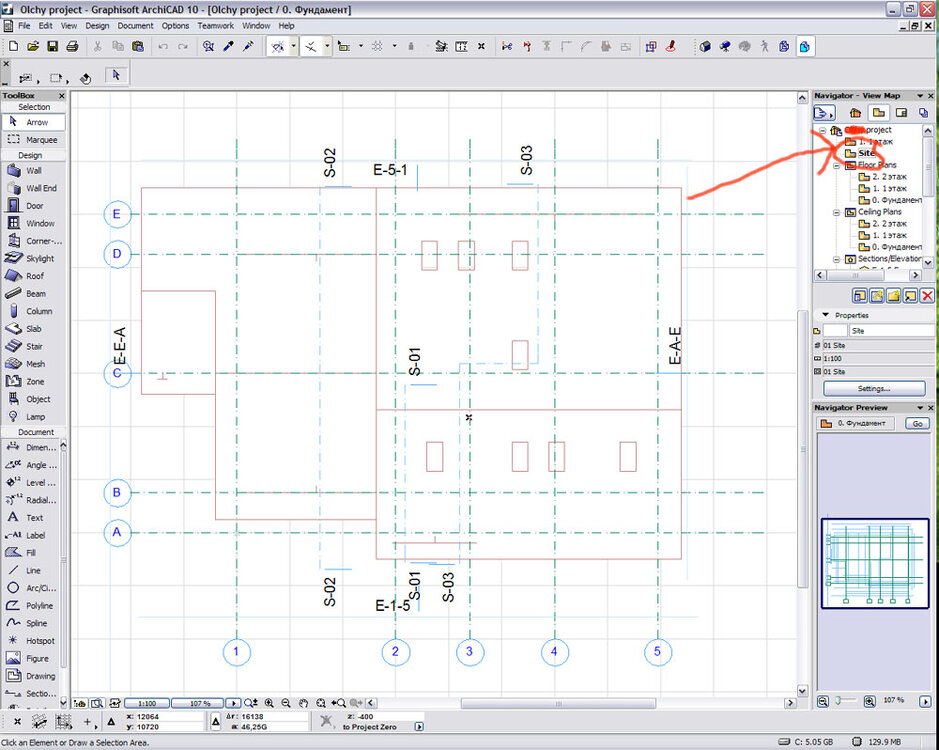The image size is (939, 750).
Task: Collapse the Floor Plans tree folder
Action: tap(836, 166)
